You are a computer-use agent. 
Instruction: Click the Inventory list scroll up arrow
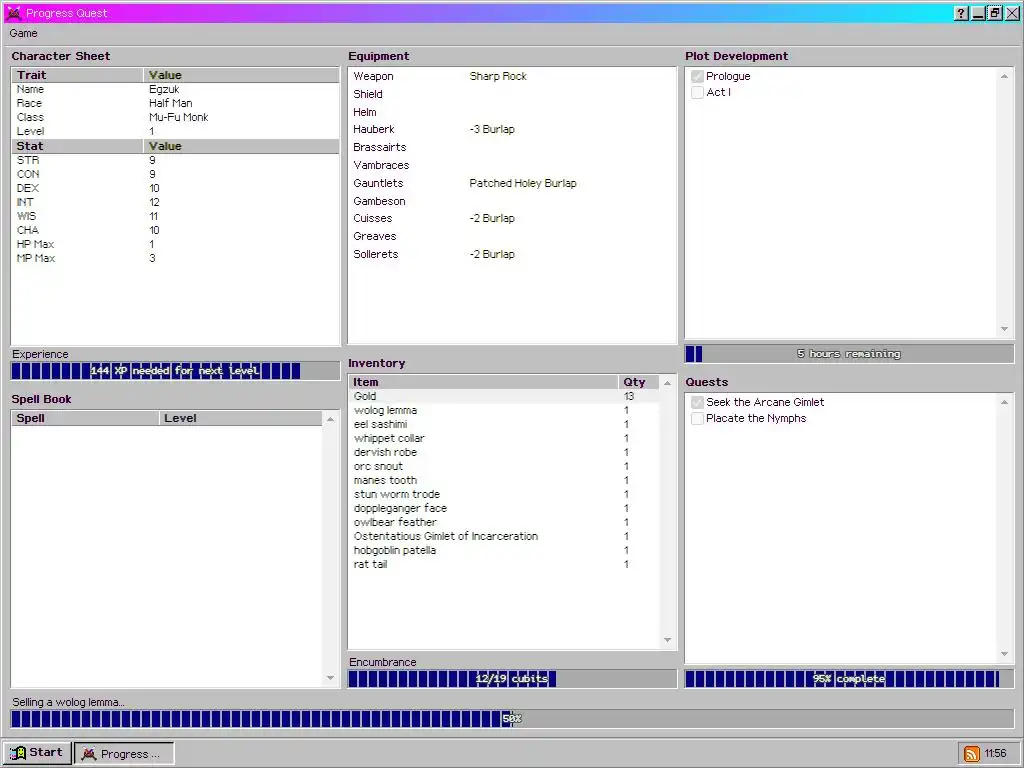(x=667, y=383)
